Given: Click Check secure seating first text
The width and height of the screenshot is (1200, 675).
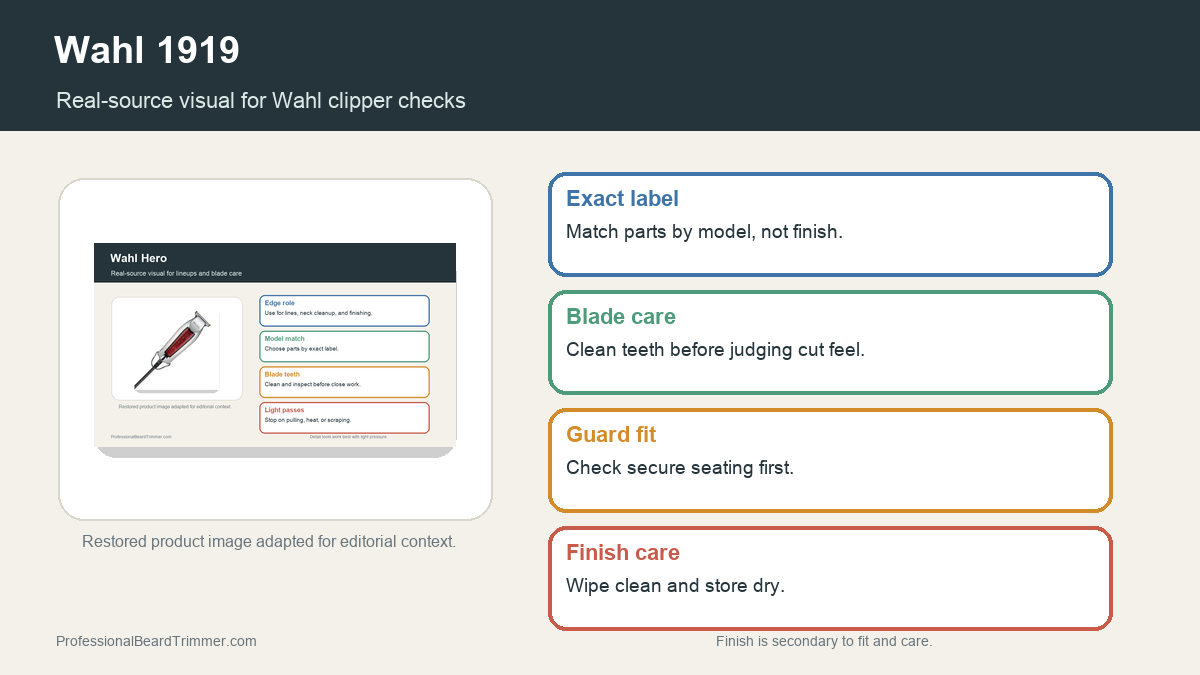Looking at the screenshot, I should coord(680,468).
